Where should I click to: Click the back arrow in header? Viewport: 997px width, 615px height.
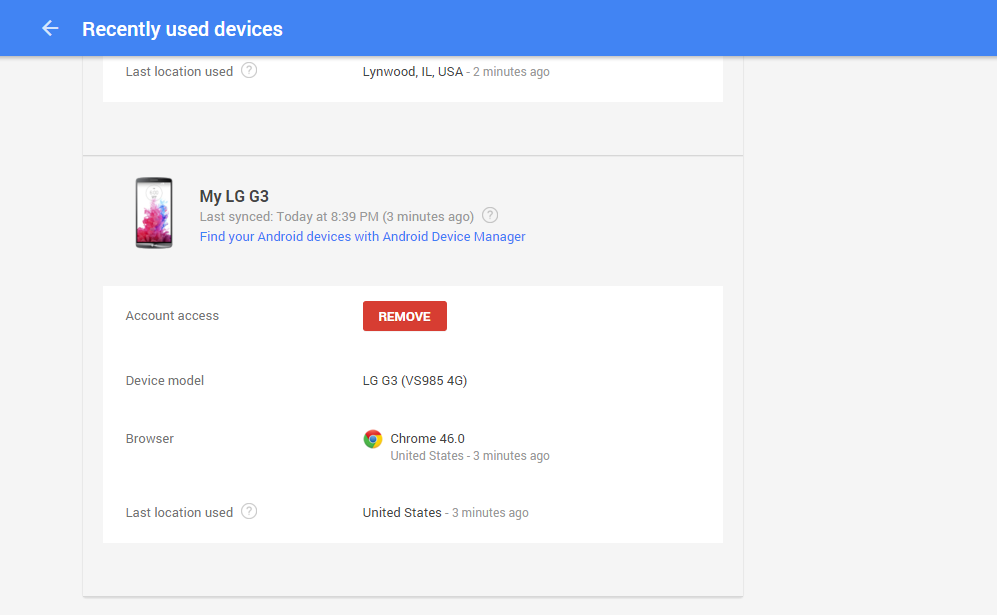(x=50, y=28)
